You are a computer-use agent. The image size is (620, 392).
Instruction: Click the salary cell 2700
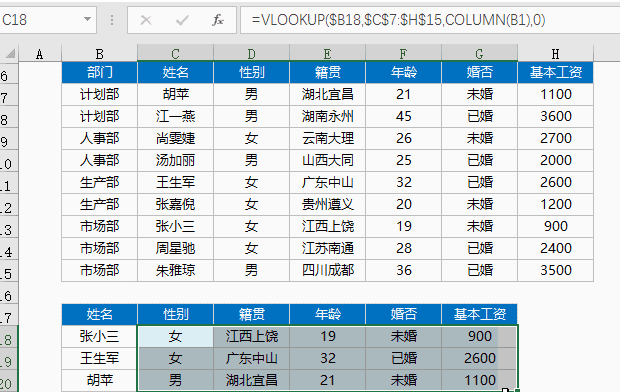click(556, 138)
